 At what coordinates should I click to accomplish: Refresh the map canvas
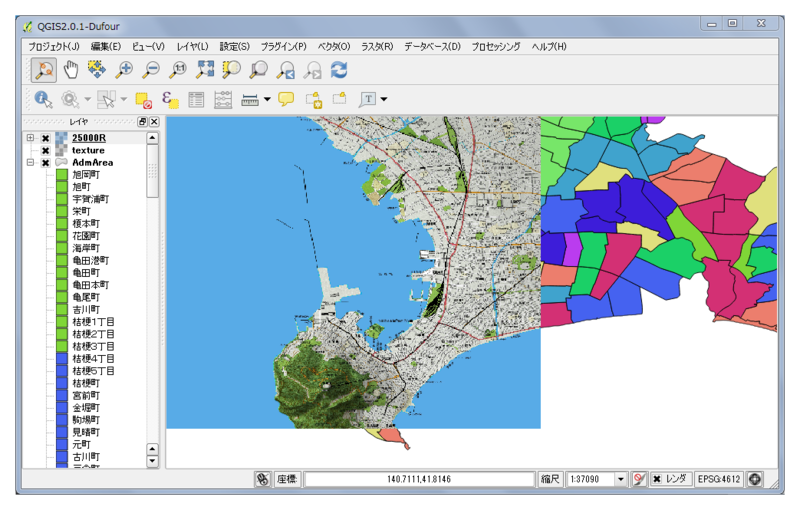tap(339, 70)
